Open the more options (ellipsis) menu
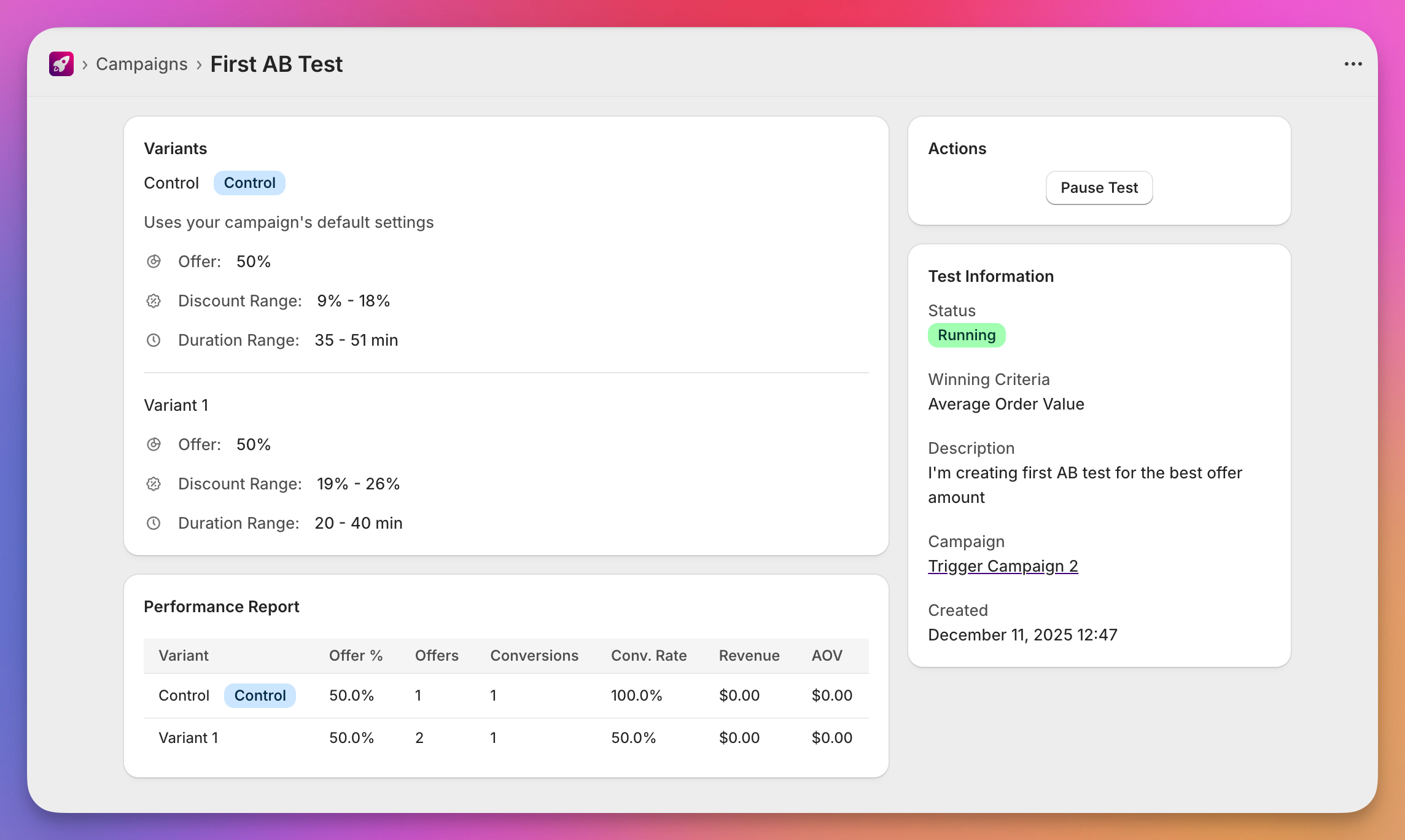The height and width of the screenshot is (840, 1405). tap(1354, 63)
